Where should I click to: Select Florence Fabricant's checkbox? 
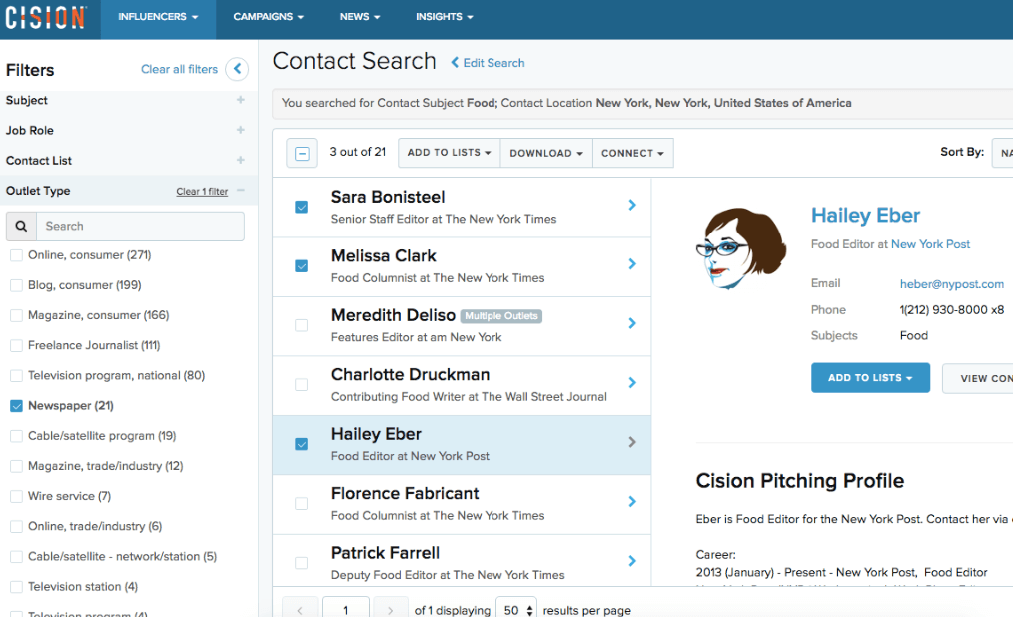302,503
